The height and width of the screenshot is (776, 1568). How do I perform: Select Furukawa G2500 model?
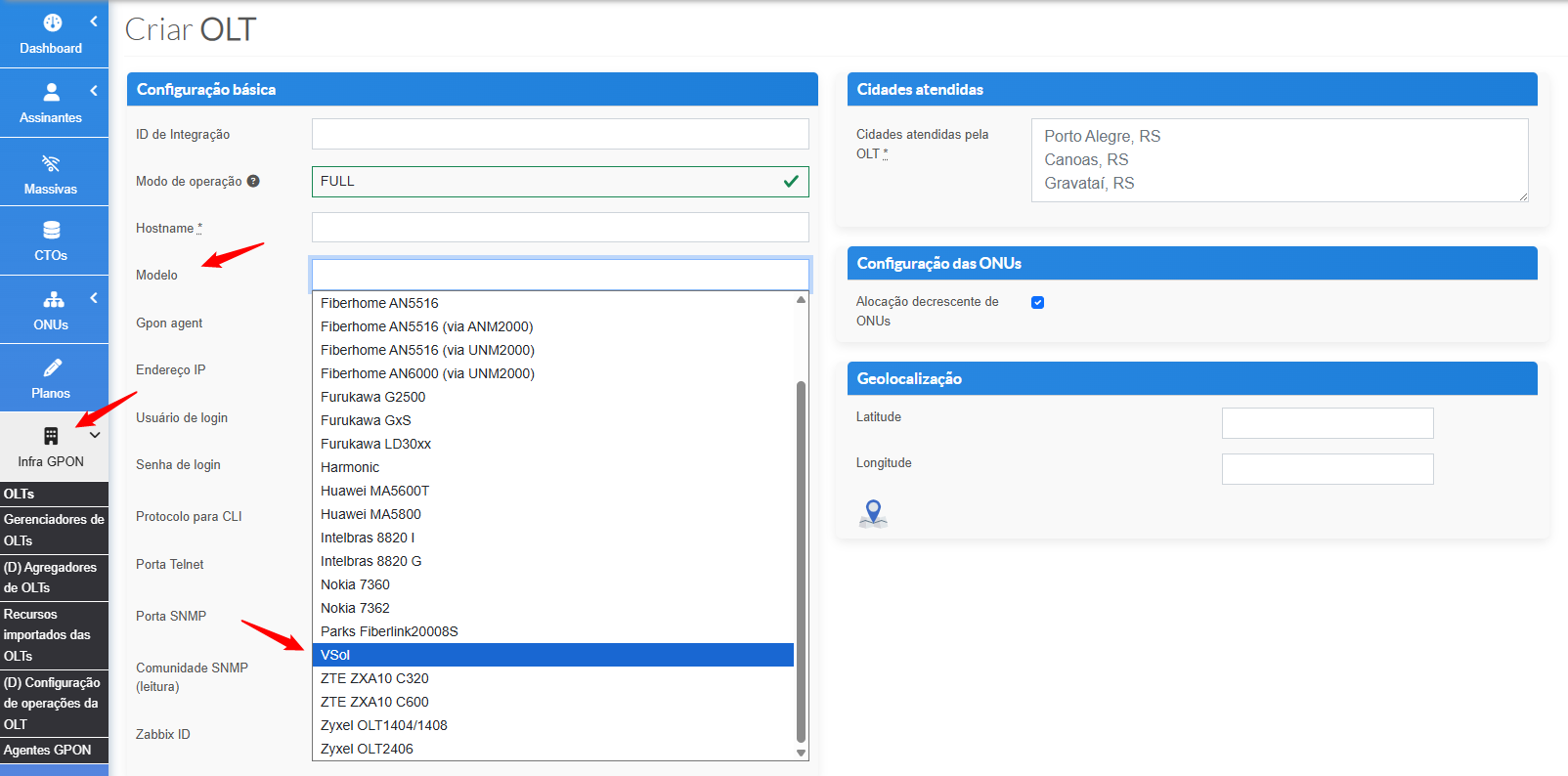pos(553,397)
